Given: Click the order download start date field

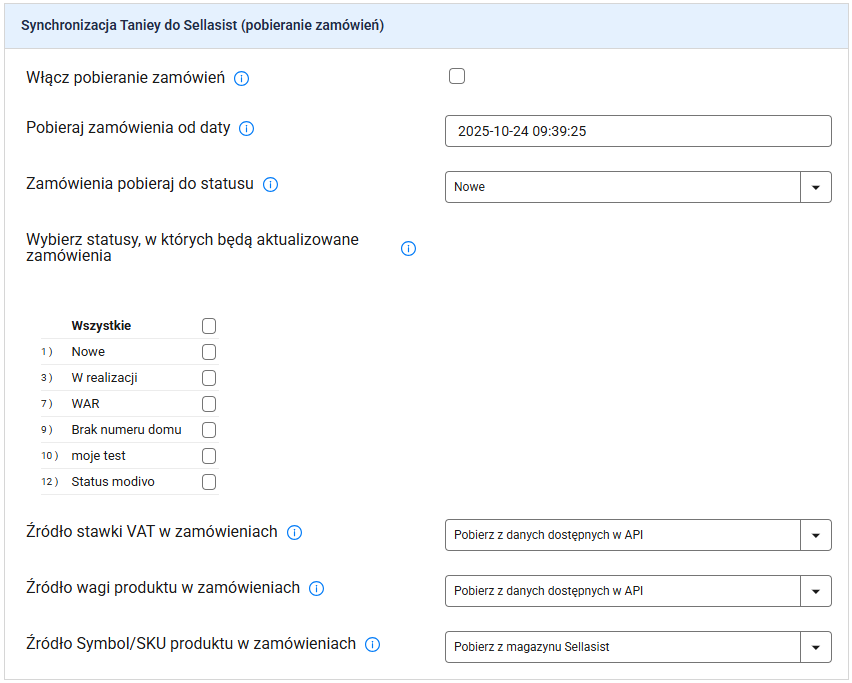Looking at the screenshot, I should point(638,131).
